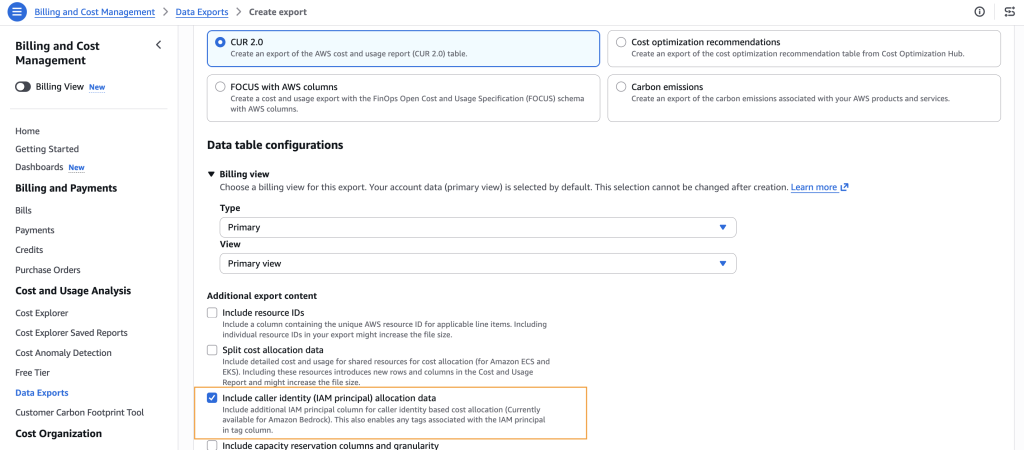Click the external link icon beside Learn more
Viewport: 1024px width, 450px height.
[x=845, y=187]
